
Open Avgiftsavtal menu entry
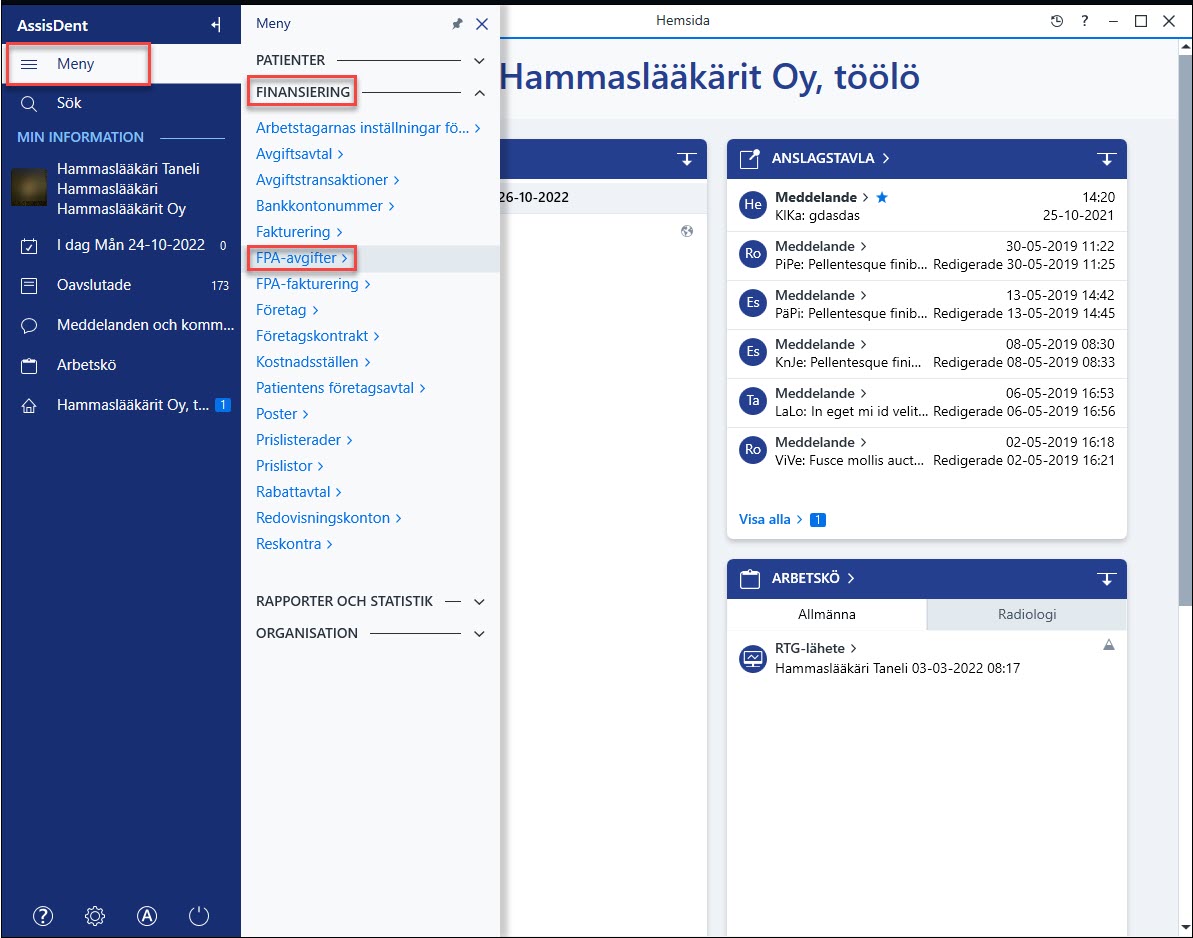(300, 154)
